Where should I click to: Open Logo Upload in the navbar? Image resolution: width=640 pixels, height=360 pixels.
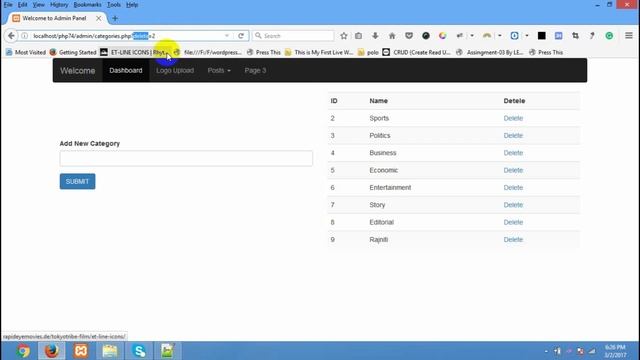point(175,71)
